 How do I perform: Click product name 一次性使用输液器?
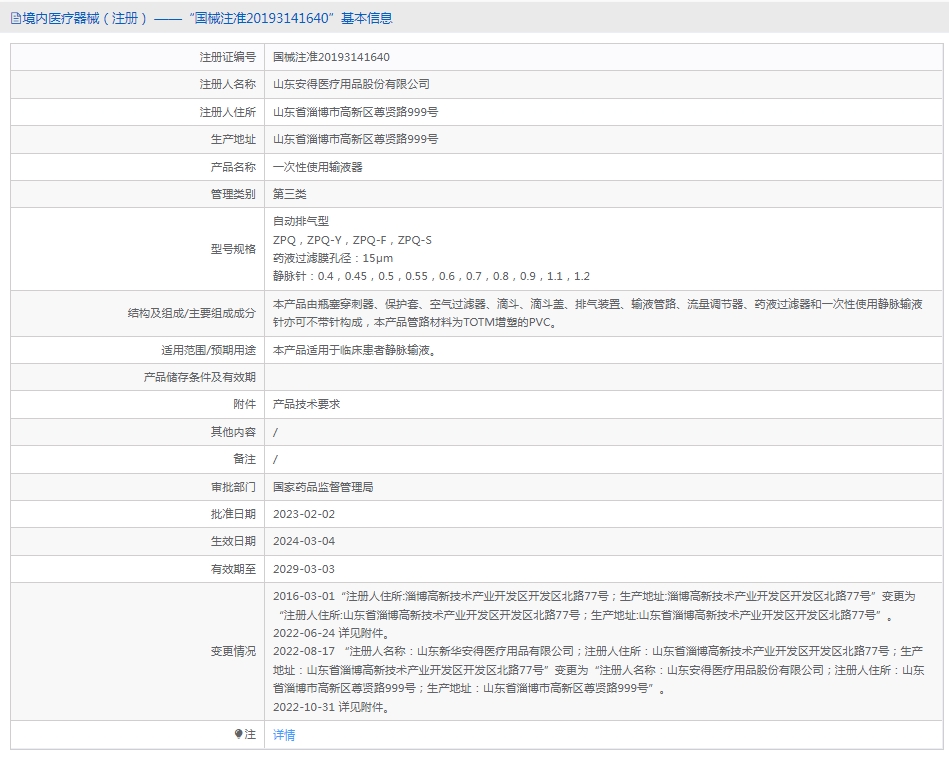pos(318,167)
